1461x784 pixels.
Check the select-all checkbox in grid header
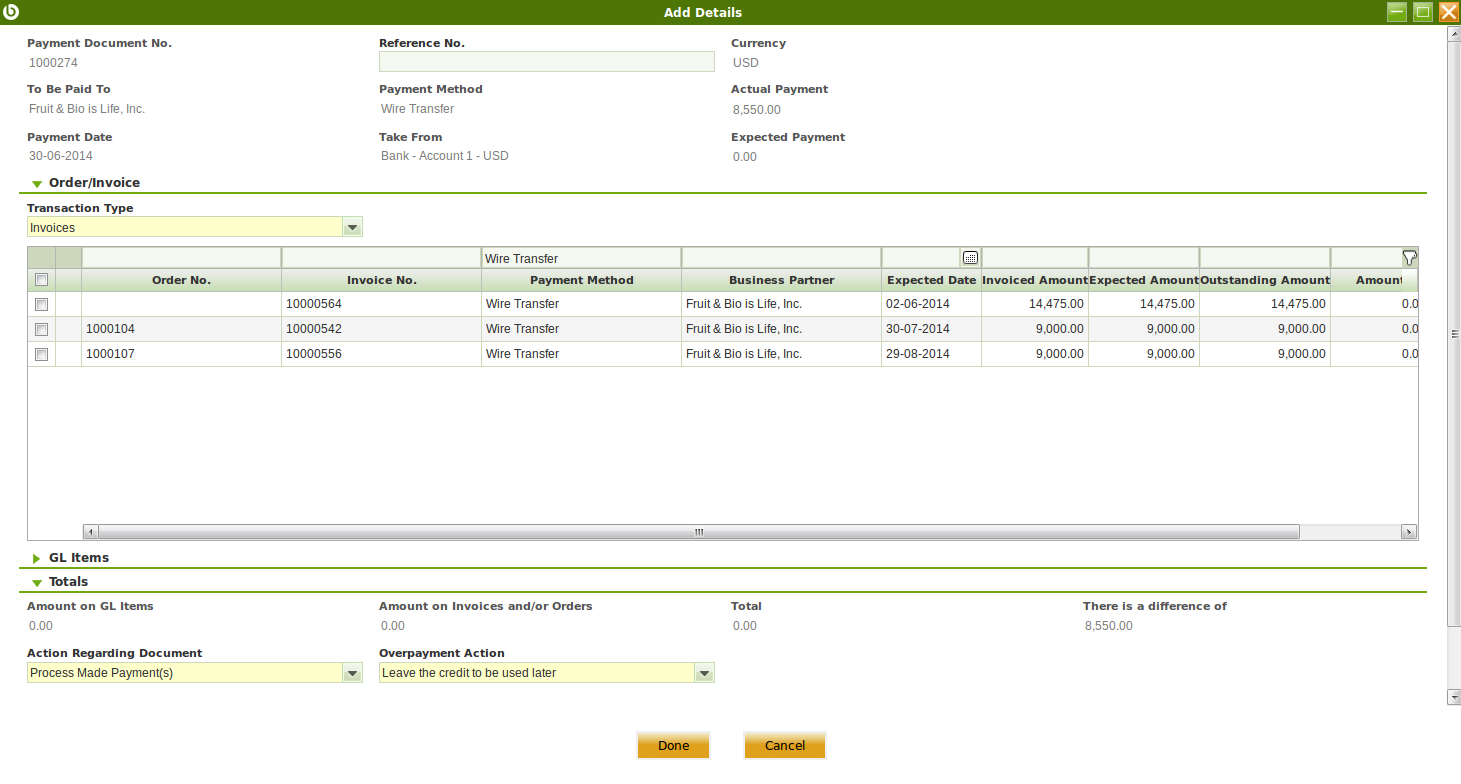coord(41,280)
